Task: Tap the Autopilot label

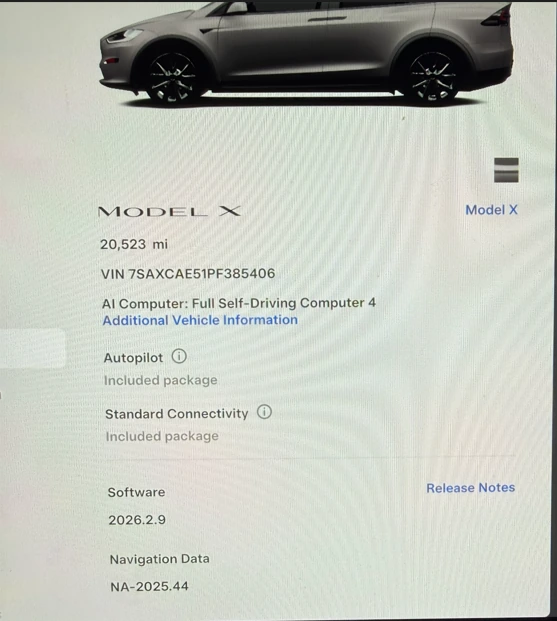Action: coord(133,358)
